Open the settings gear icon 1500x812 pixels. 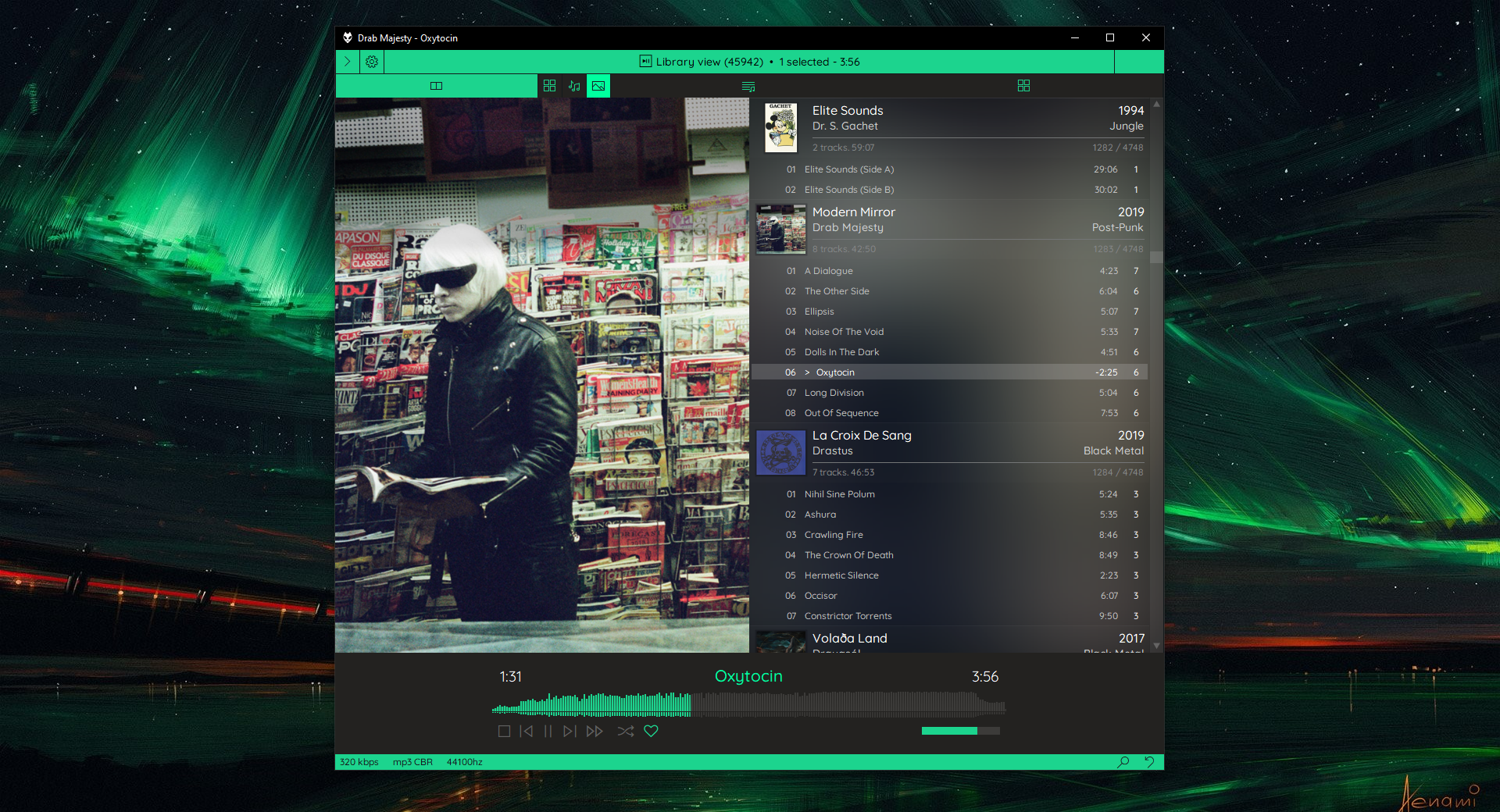pos(372,62)
